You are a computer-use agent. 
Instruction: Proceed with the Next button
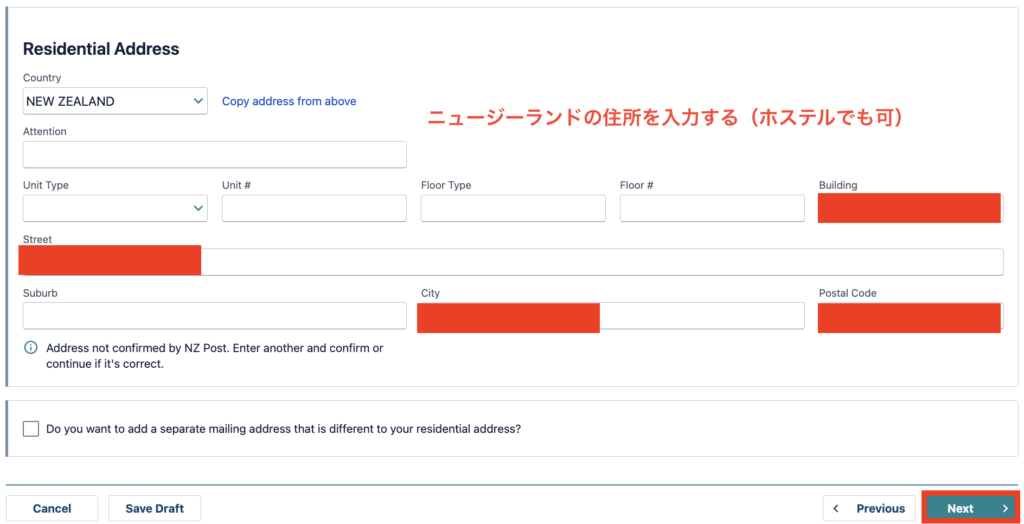click(x=970, y=508)
